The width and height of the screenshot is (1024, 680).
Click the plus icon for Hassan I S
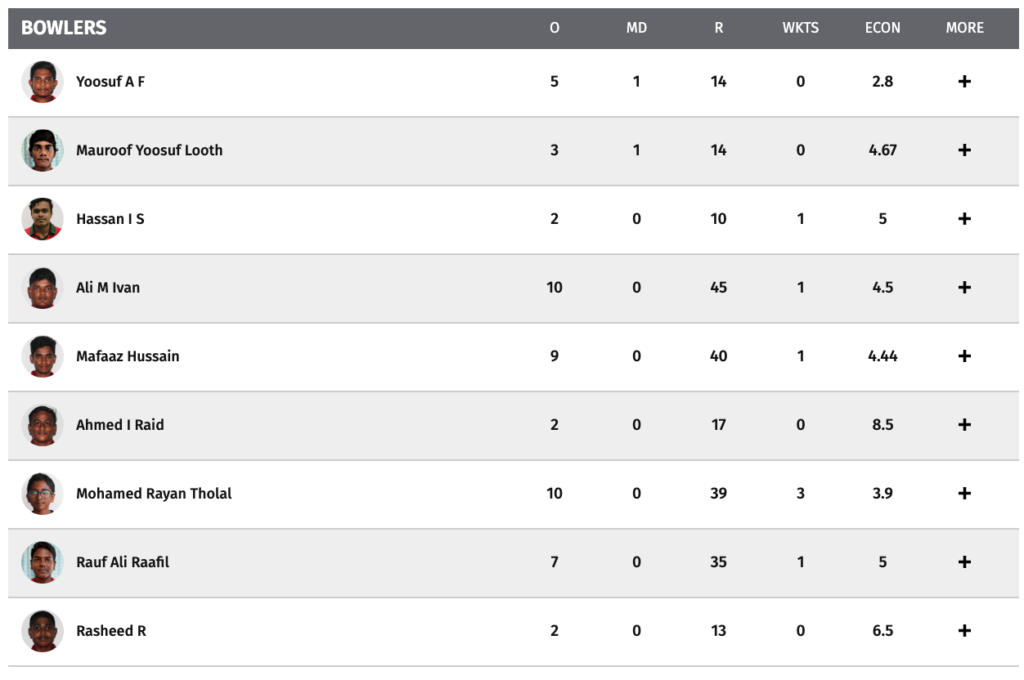click(x=964, y=219)
